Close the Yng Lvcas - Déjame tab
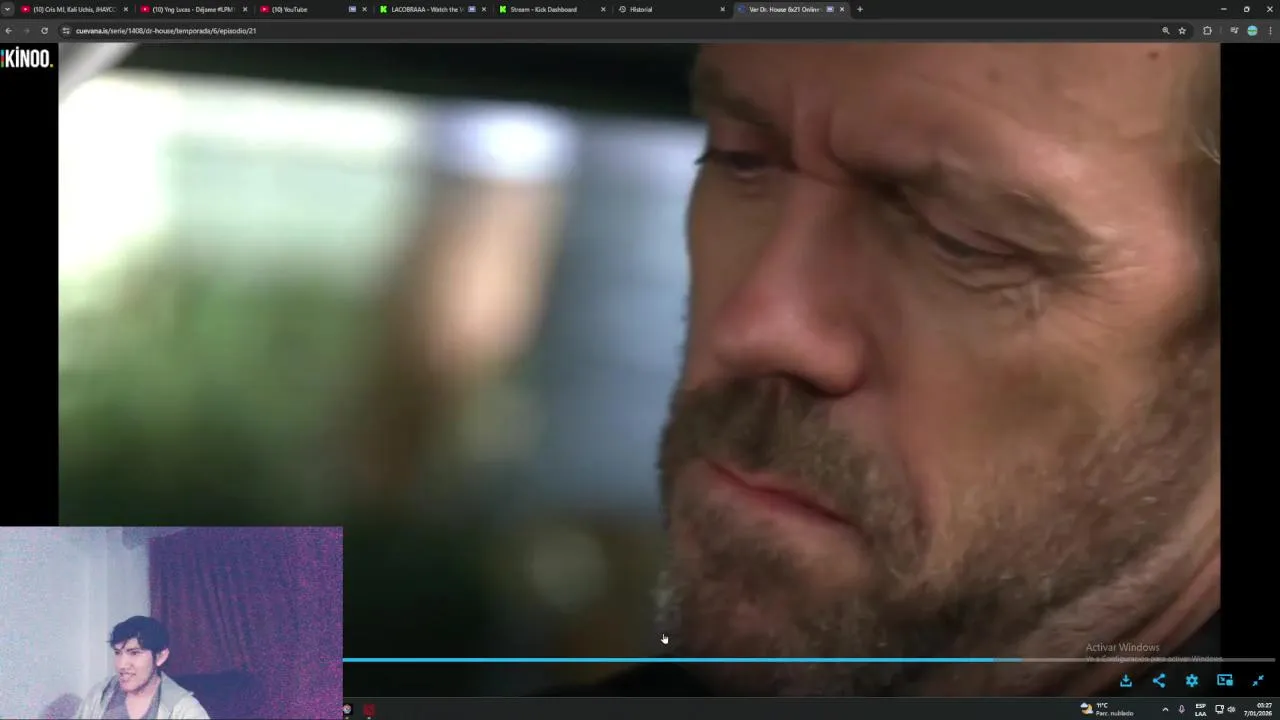1280x720 pixels. tap(245, 9)
